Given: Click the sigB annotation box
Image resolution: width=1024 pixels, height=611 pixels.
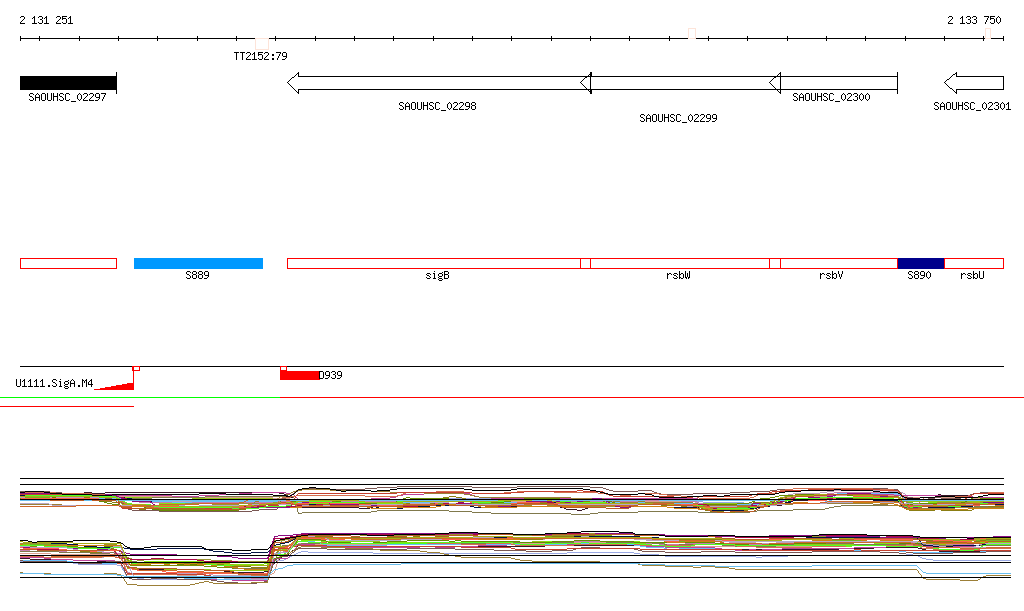Looking at the screenshot, I should pyautogui.click(x=433, y=263).
